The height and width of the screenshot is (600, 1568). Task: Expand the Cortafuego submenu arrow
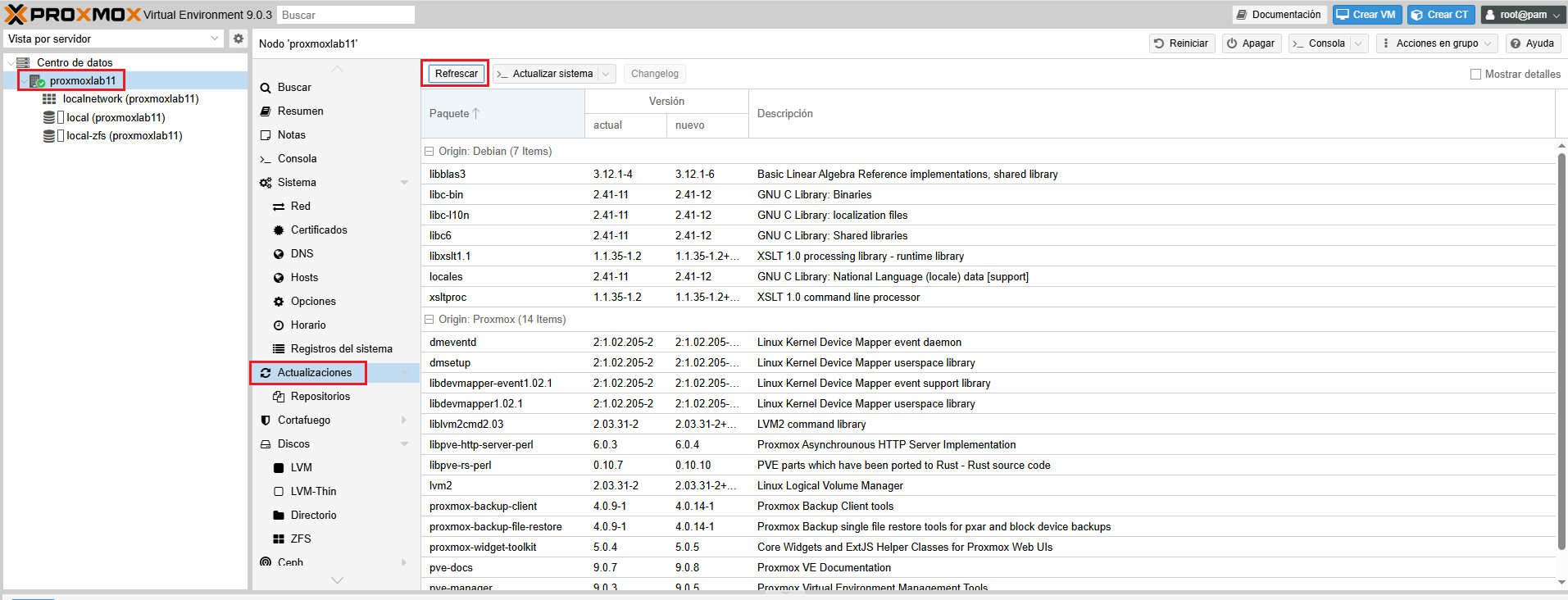(404, 420)
